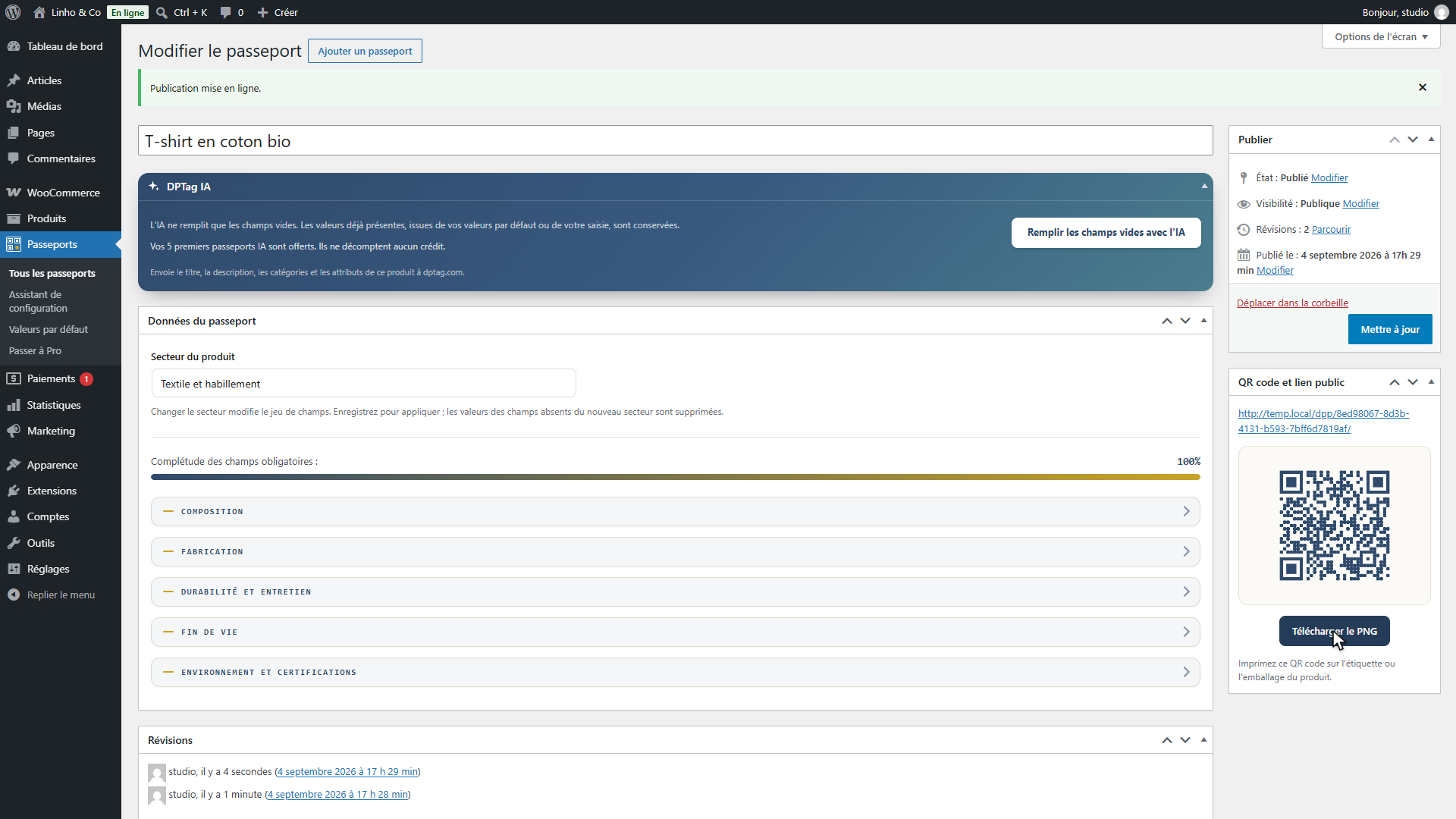1456x819 pixels.
Task: Open Valeurs par défaut submenu item
Action: coord(49,329)
